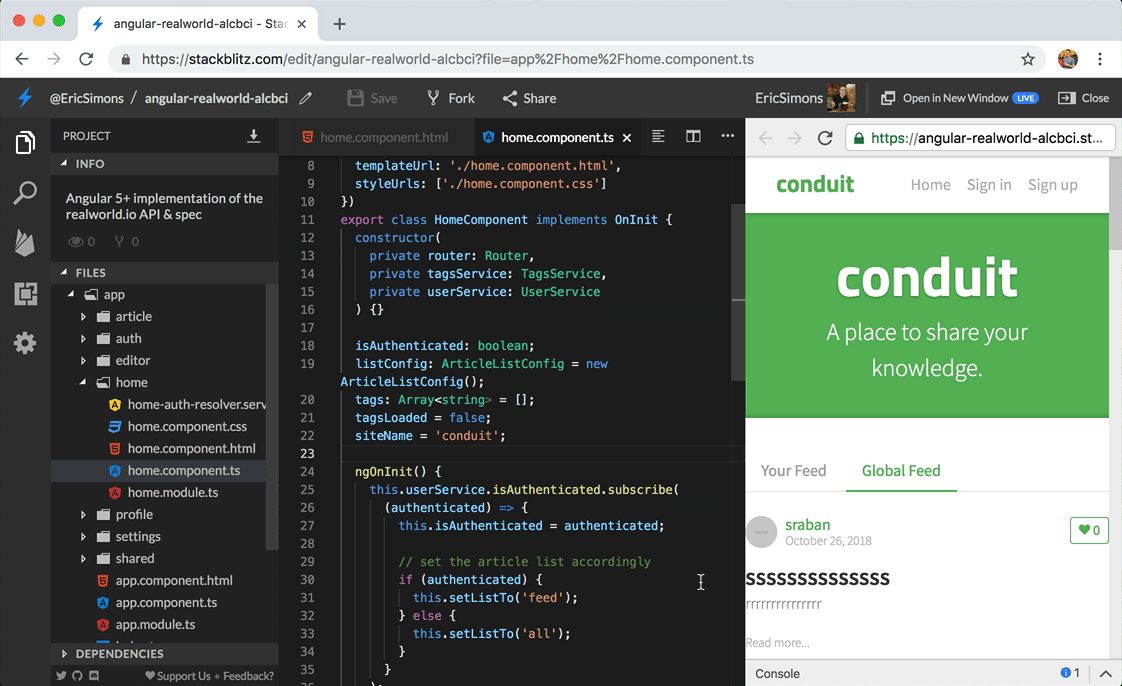Viewport: 1122px width, 686px height.
Task: Open Home nav link in preview
Action: (930, 185)
